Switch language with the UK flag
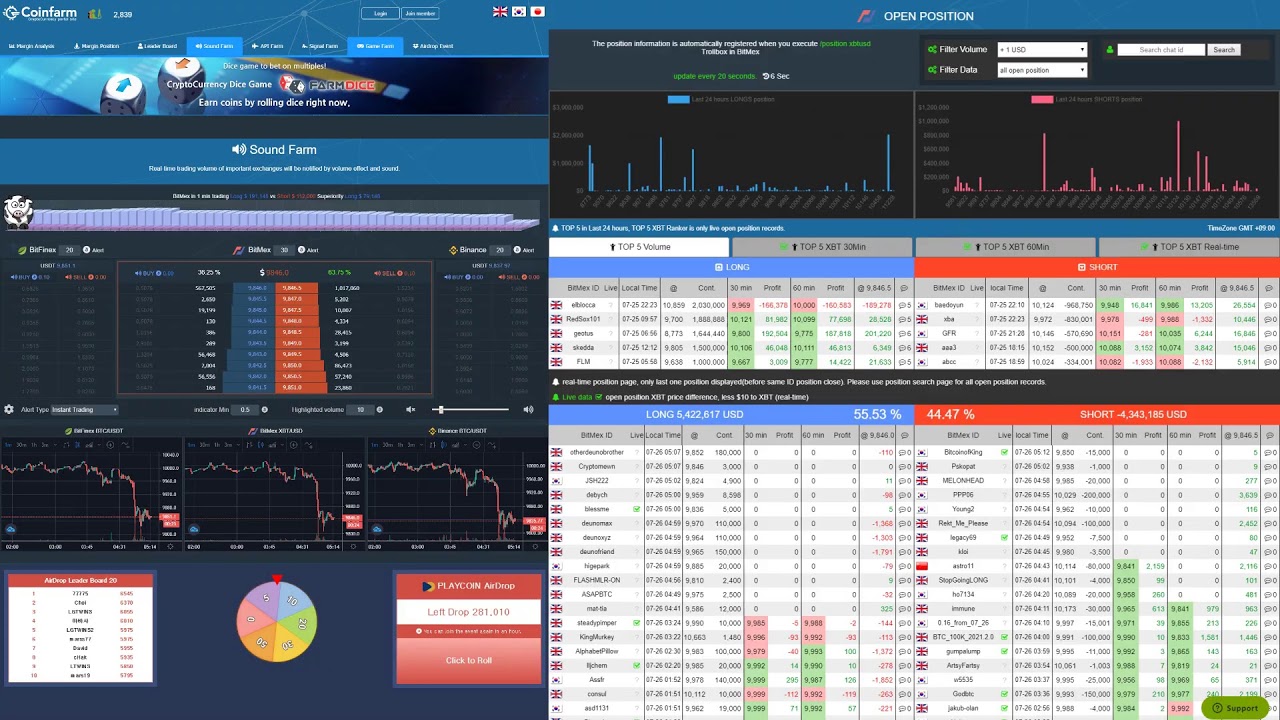Image resolution: width=1280 pixels, height=720 pixels. pos(500,12)
